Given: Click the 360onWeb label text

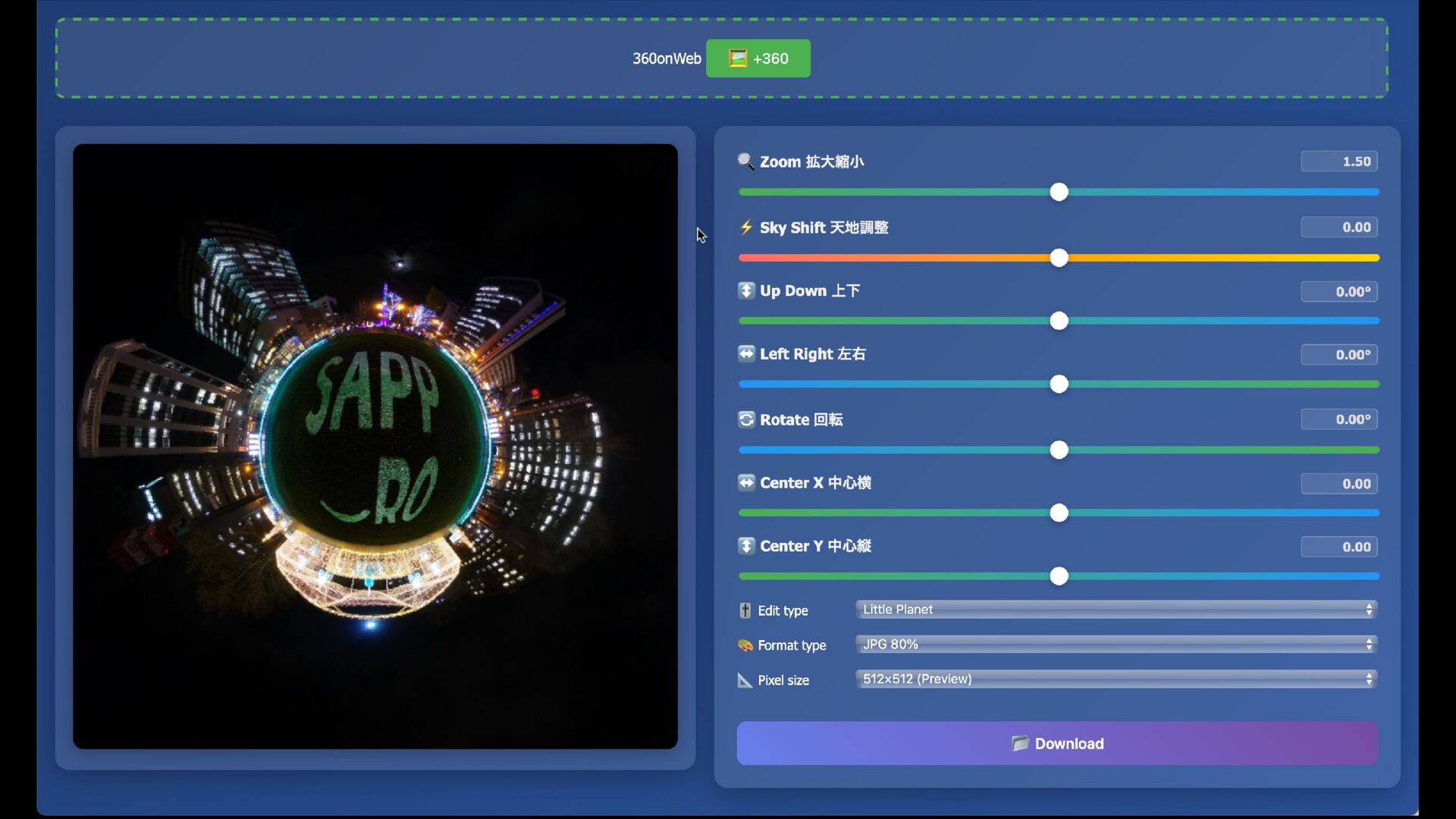Looking at the screenshot, I should click(x=667, y=58).
